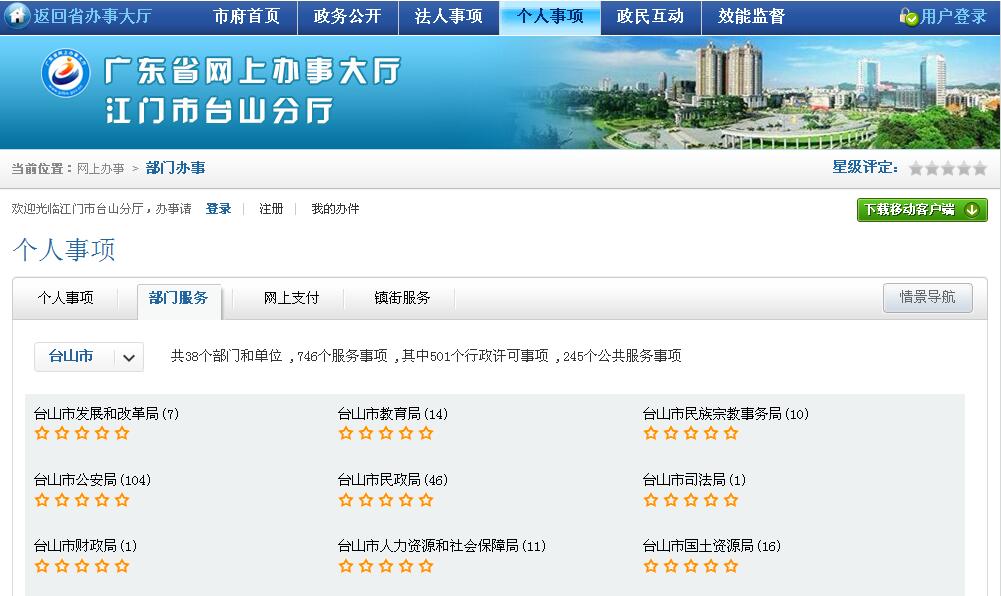Open 台山市民政局 (46) department link

pos(393,480)
